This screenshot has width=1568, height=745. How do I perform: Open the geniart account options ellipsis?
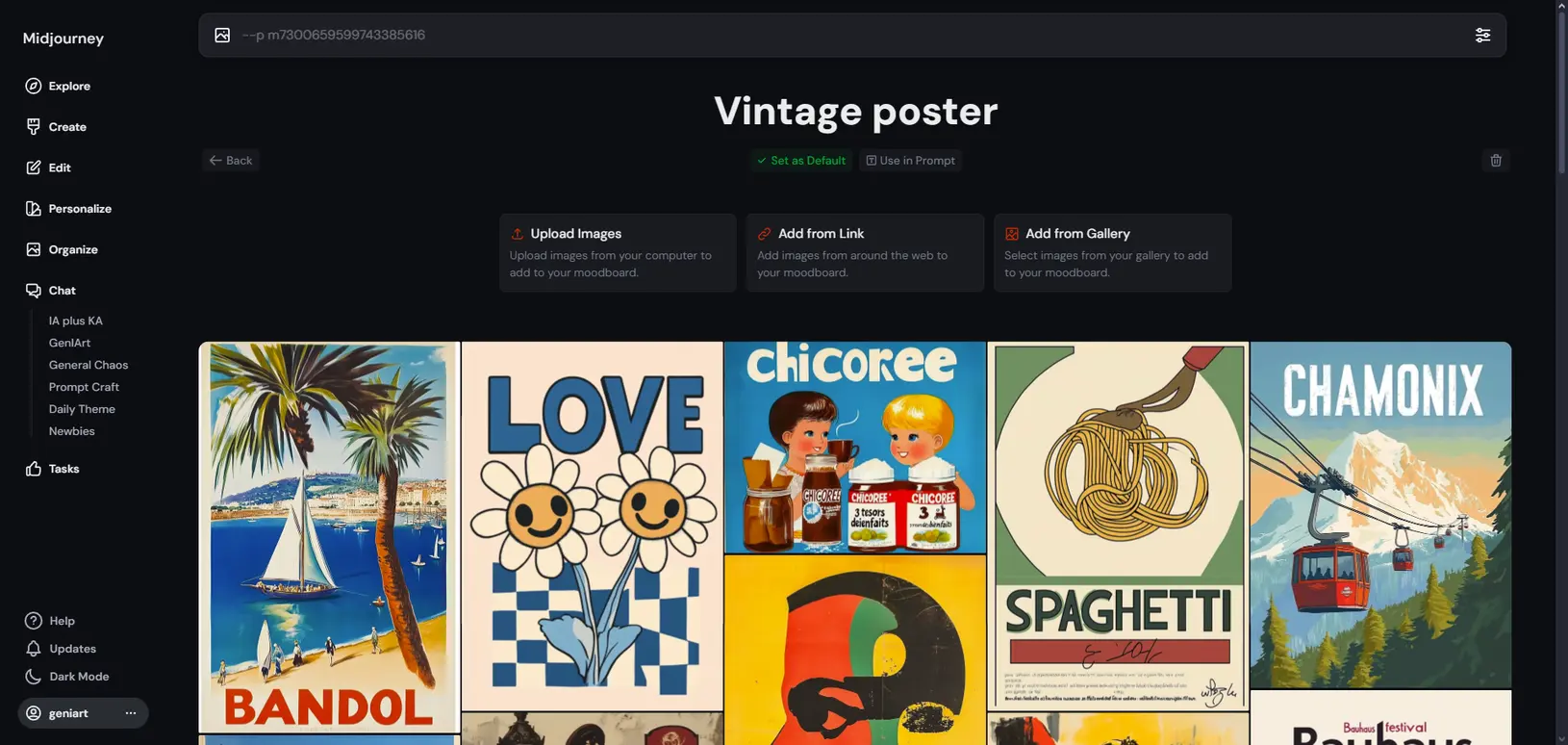point(131,713)
